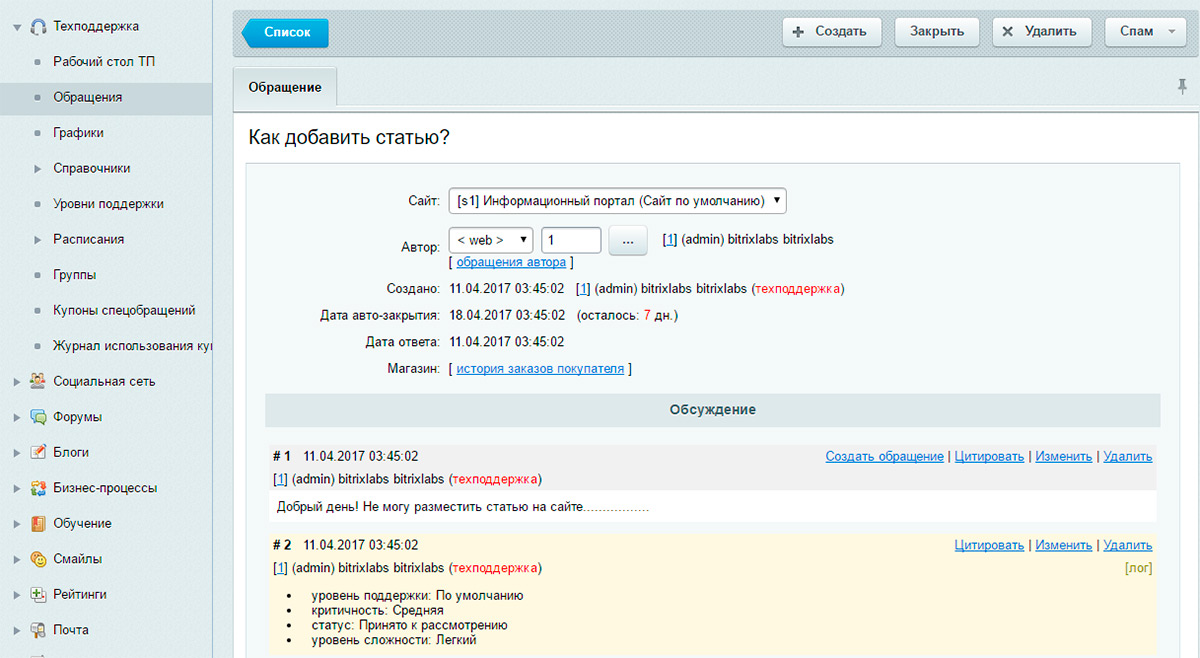Open the site selection dropdown
The height and width of the screenshot is (658, 1200).
617,201
